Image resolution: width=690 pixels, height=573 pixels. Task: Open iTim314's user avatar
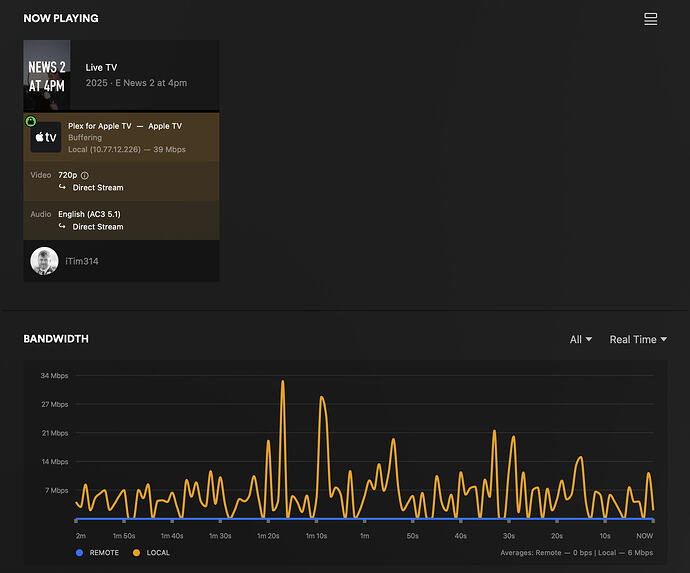click(x=44, y=261)
